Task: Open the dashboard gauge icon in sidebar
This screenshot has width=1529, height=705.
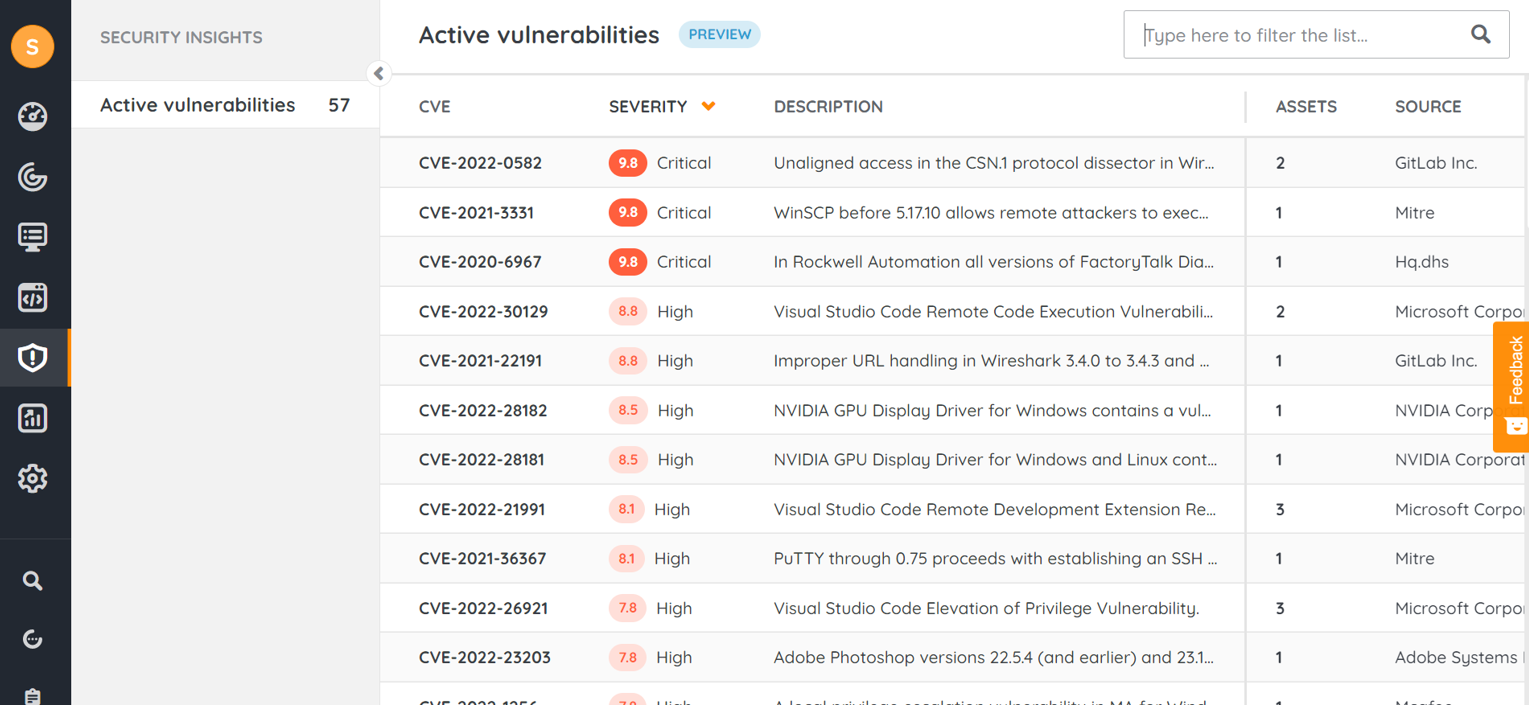Action: [33, 116]
